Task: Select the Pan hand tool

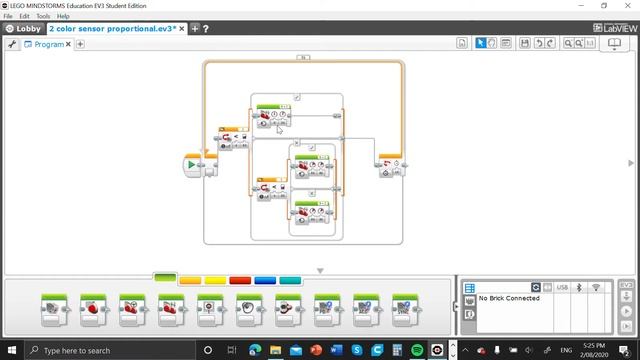Action: (x=492, y=43)
